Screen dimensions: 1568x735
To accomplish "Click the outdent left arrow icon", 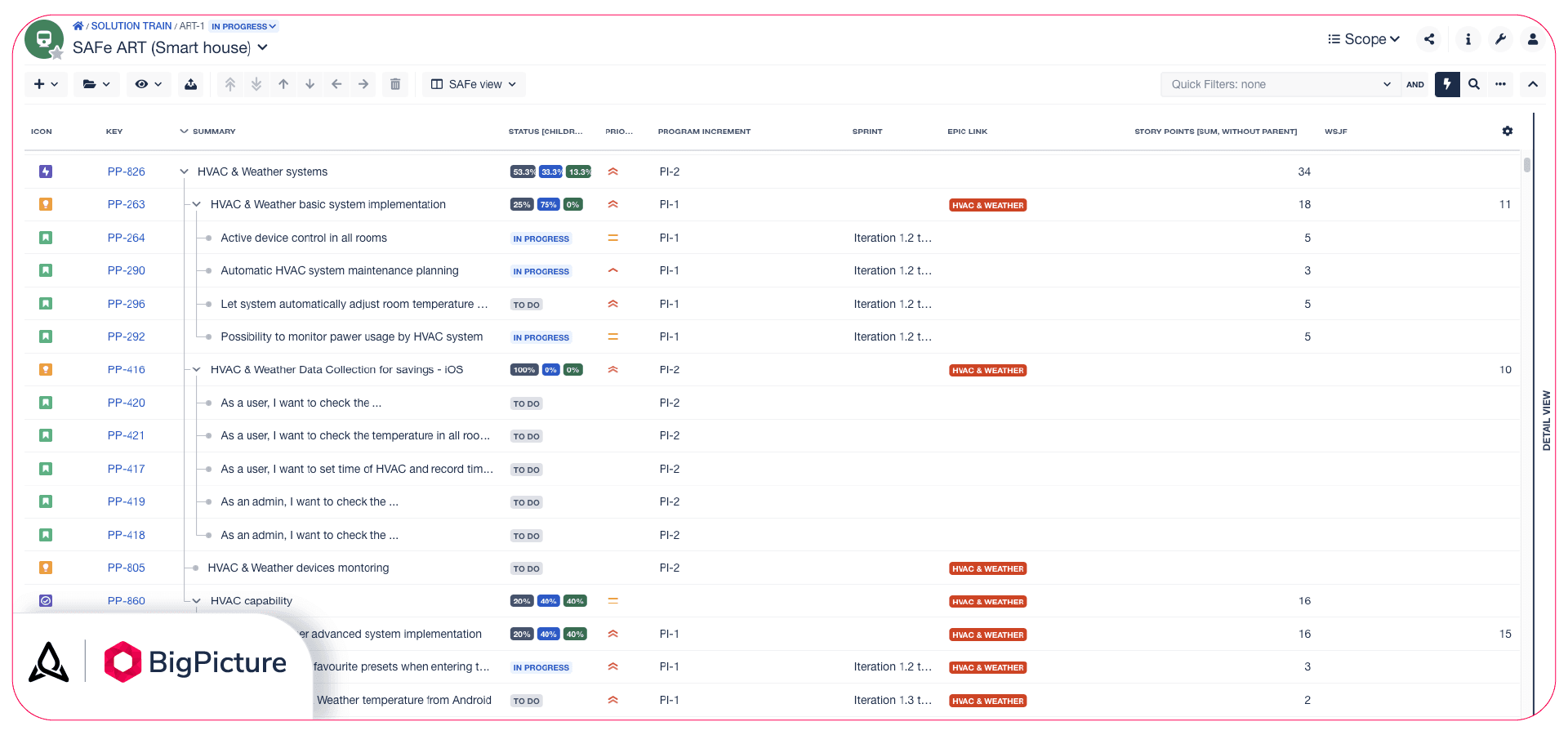I will [336, 84].
